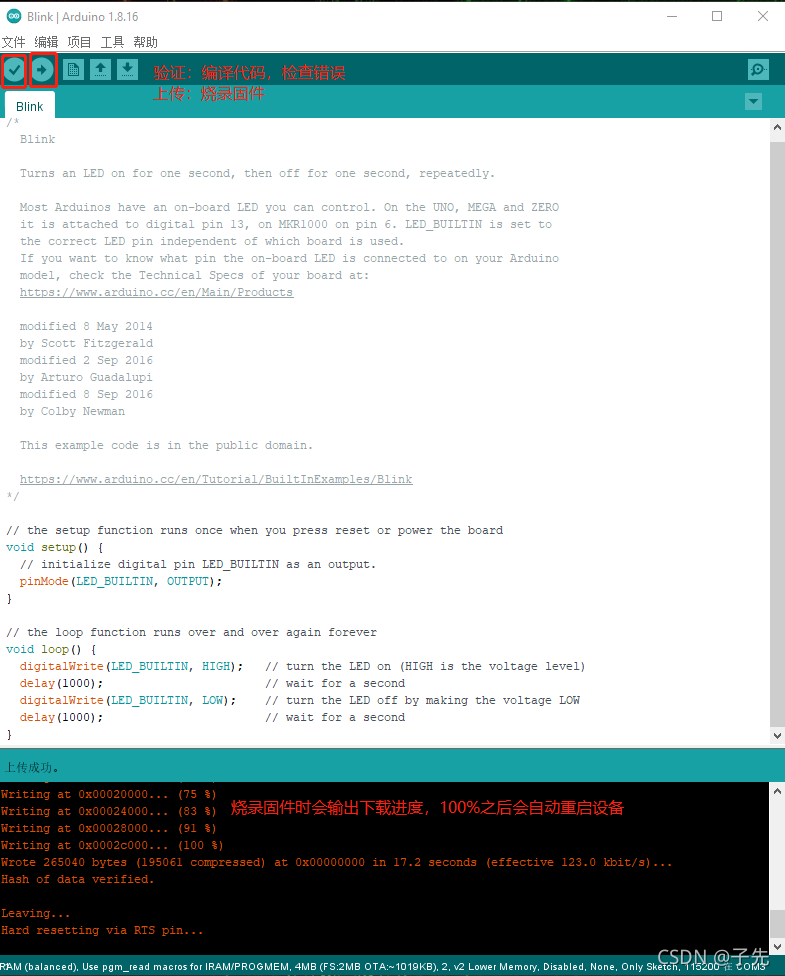Expand the tab options dropdown arrow

[x=753, y=101]
